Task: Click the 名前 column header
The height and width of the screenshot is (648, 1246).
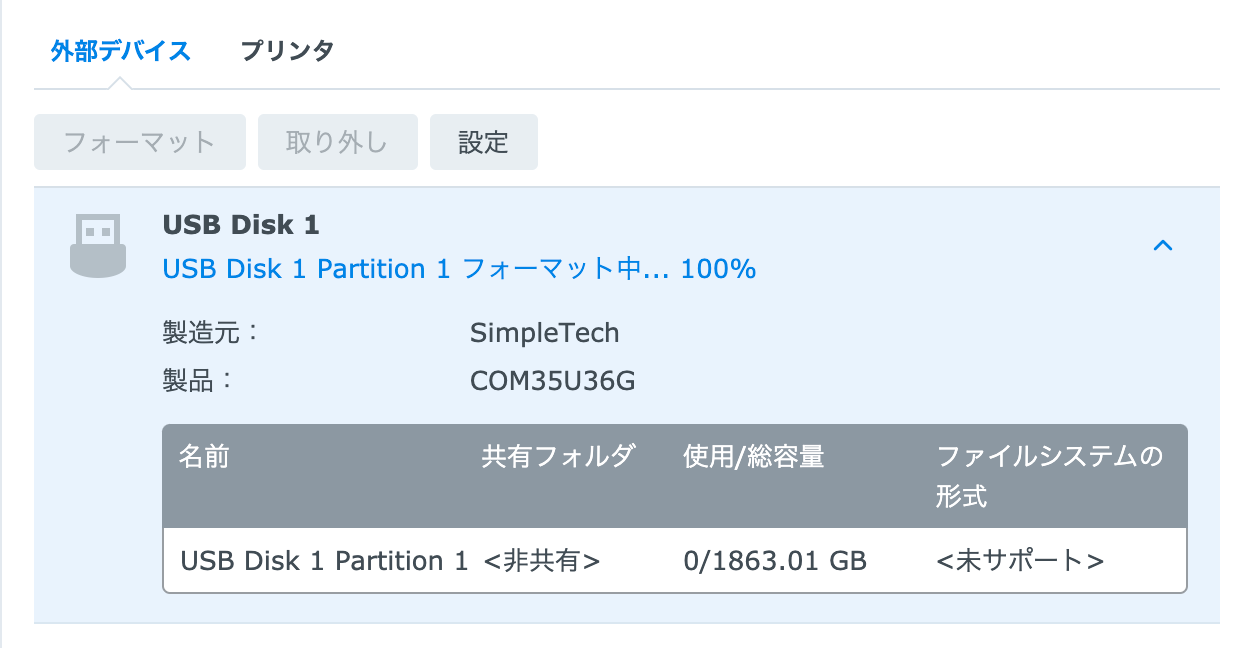Action: tap(204, 457)
